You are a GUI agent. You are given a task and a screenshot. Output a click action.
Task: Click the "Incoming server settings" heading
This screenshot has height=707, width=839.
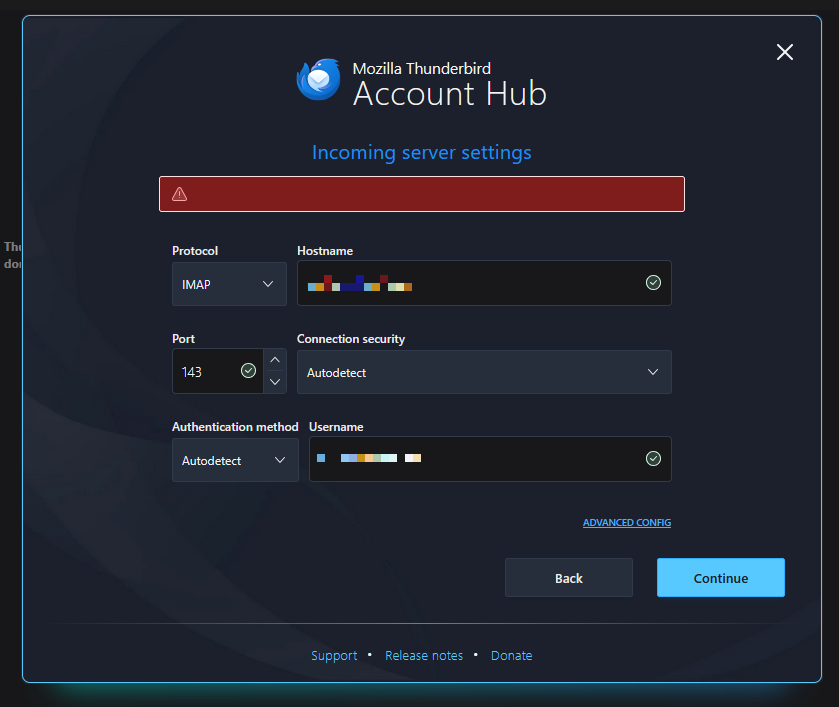pos(422,153)
